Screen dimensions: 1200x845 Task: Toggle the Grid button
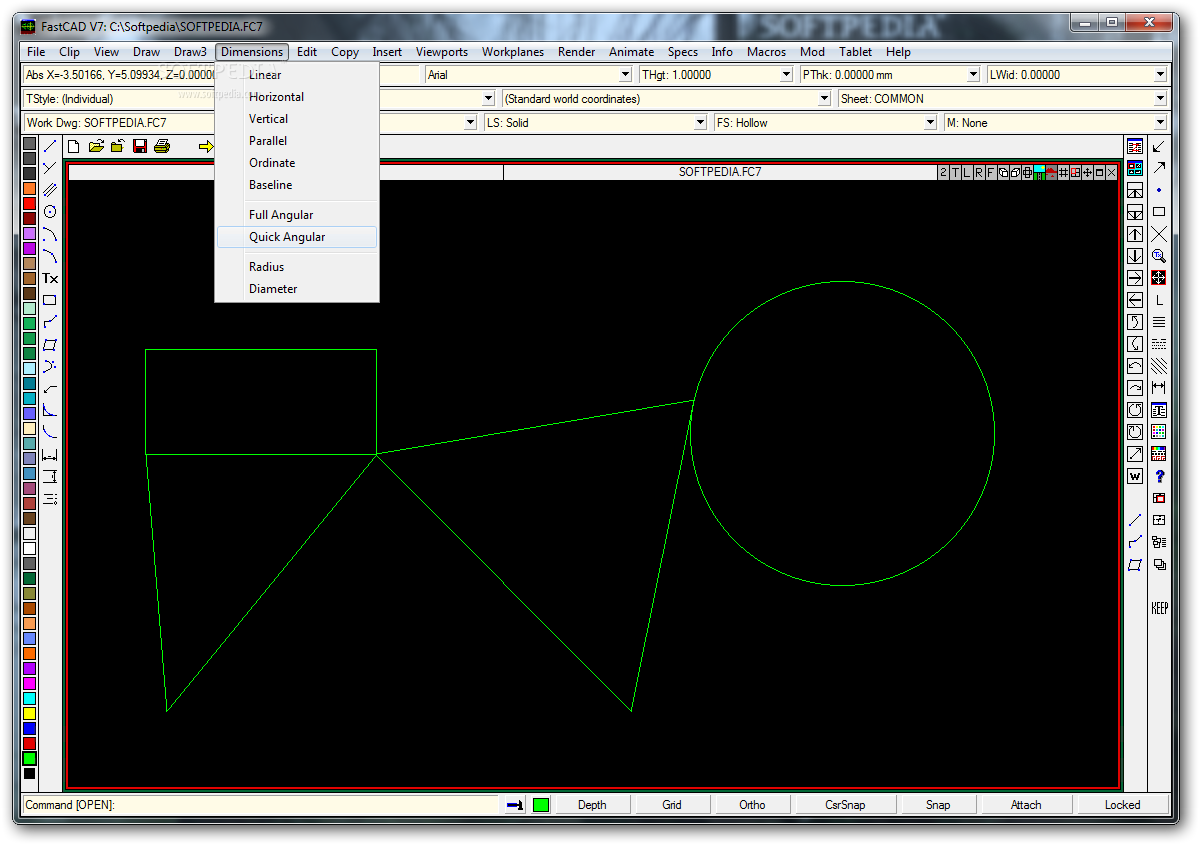[x=672, y=805]
